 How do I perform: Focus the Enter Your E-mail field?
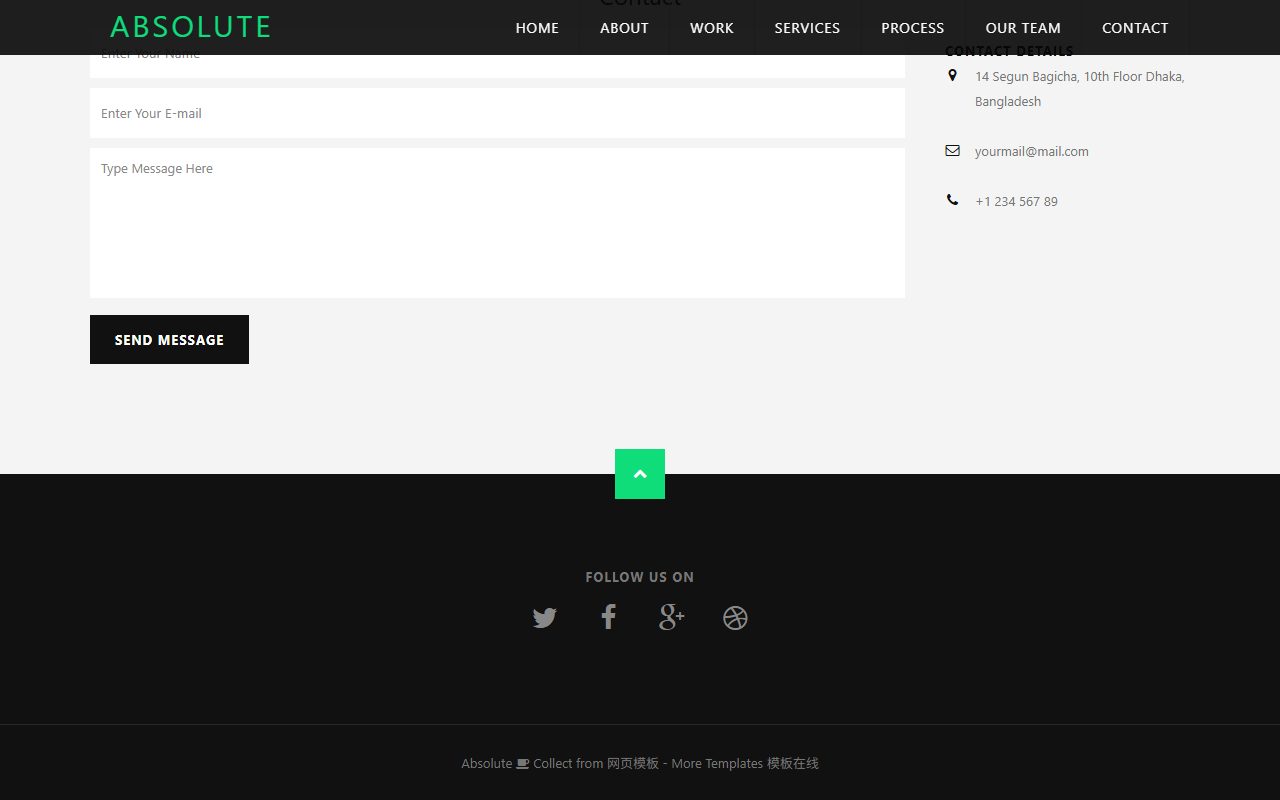497,113
